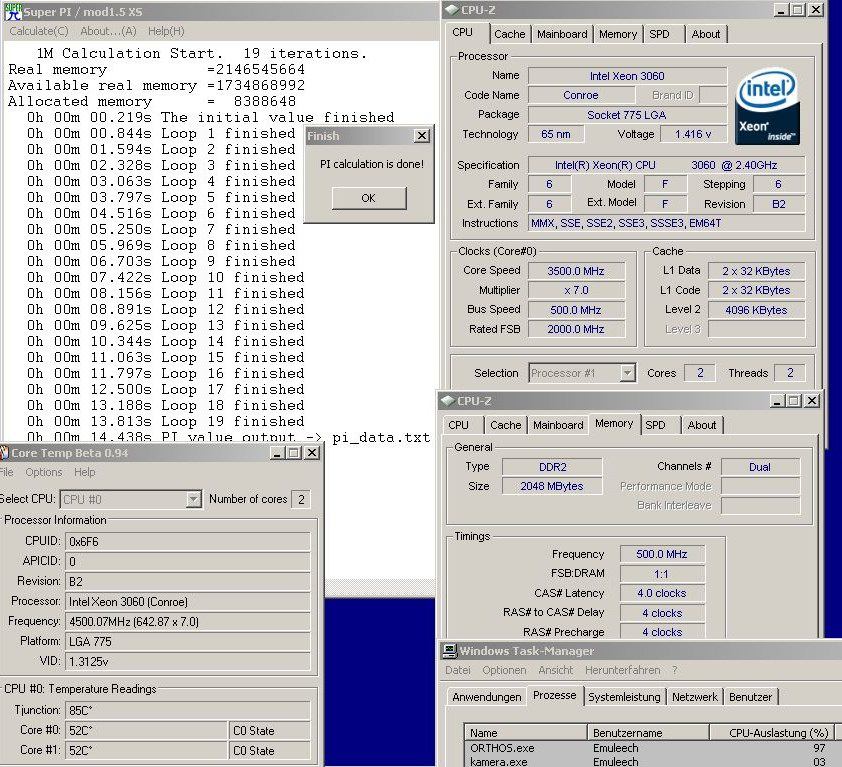842x767 pixels.
Task: Close the Core Temp window
Action: [312, 453]
